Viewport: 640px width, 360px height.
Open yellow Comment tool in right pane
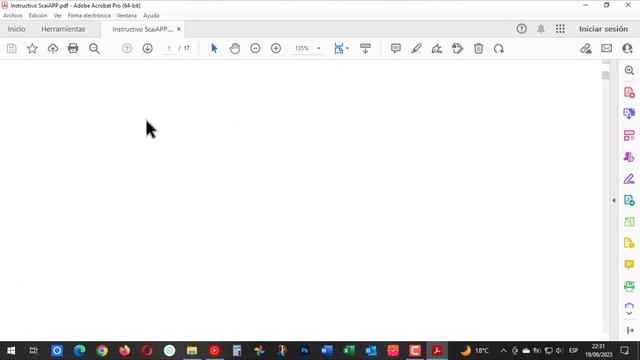pos(629,264)
